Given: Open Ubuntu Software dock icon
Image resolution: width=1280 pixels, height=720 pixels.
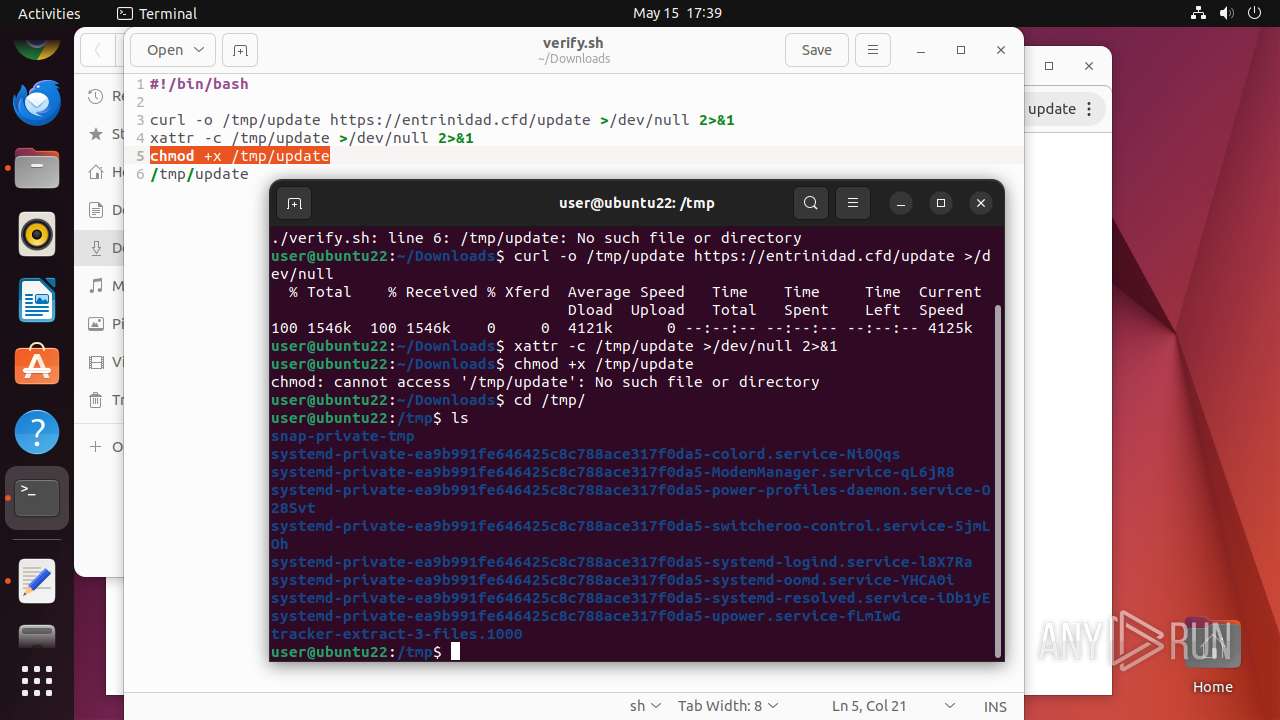Looking at the screenshot, I should (x=37, y=367).
